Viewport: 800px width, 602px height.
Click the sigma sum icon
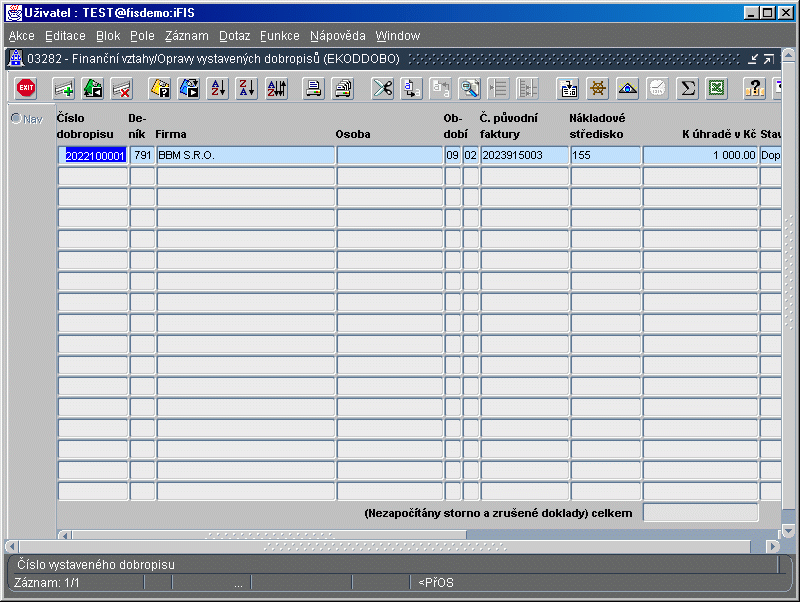(x=687, y=89)
